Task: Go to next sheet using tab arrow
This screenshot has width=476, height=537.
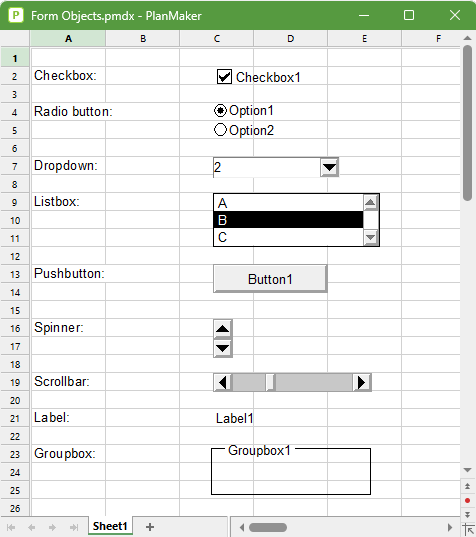Action: pos(52,527)
